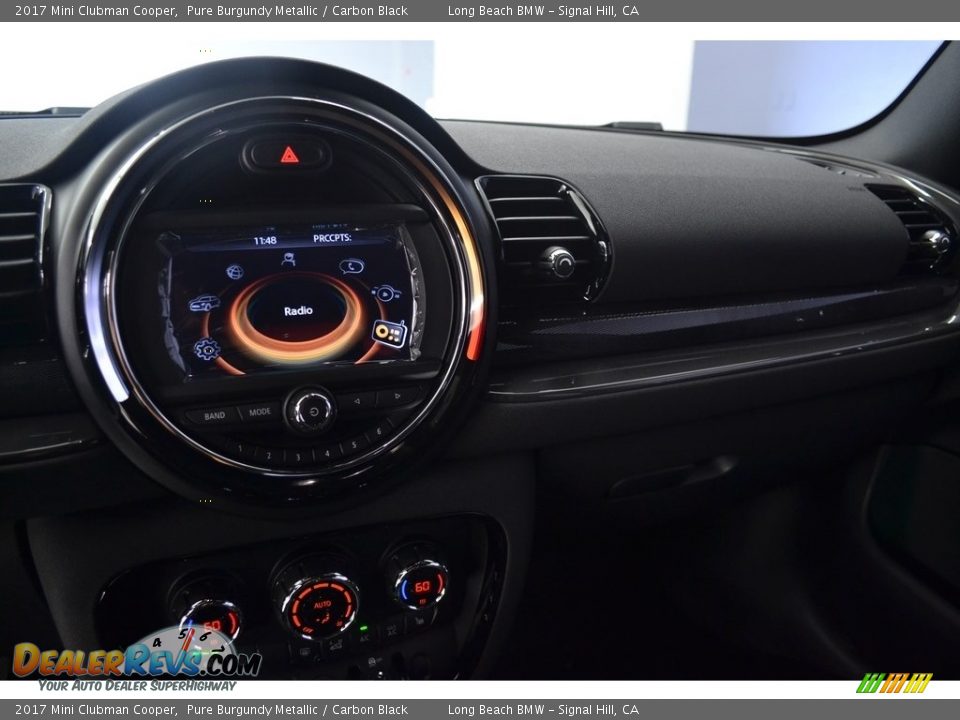Tap Radio in the center display

299,309
